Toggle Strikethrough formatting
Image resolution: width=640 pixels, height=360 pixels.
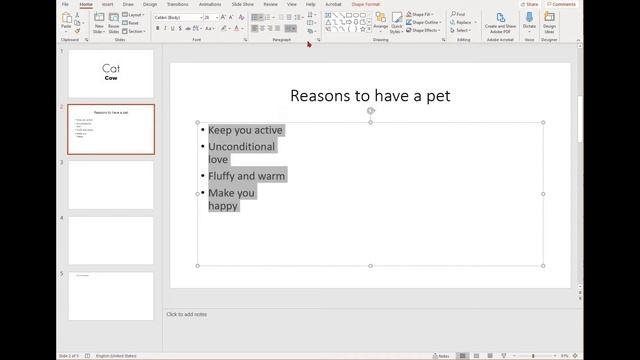click(x=188, y=29)
